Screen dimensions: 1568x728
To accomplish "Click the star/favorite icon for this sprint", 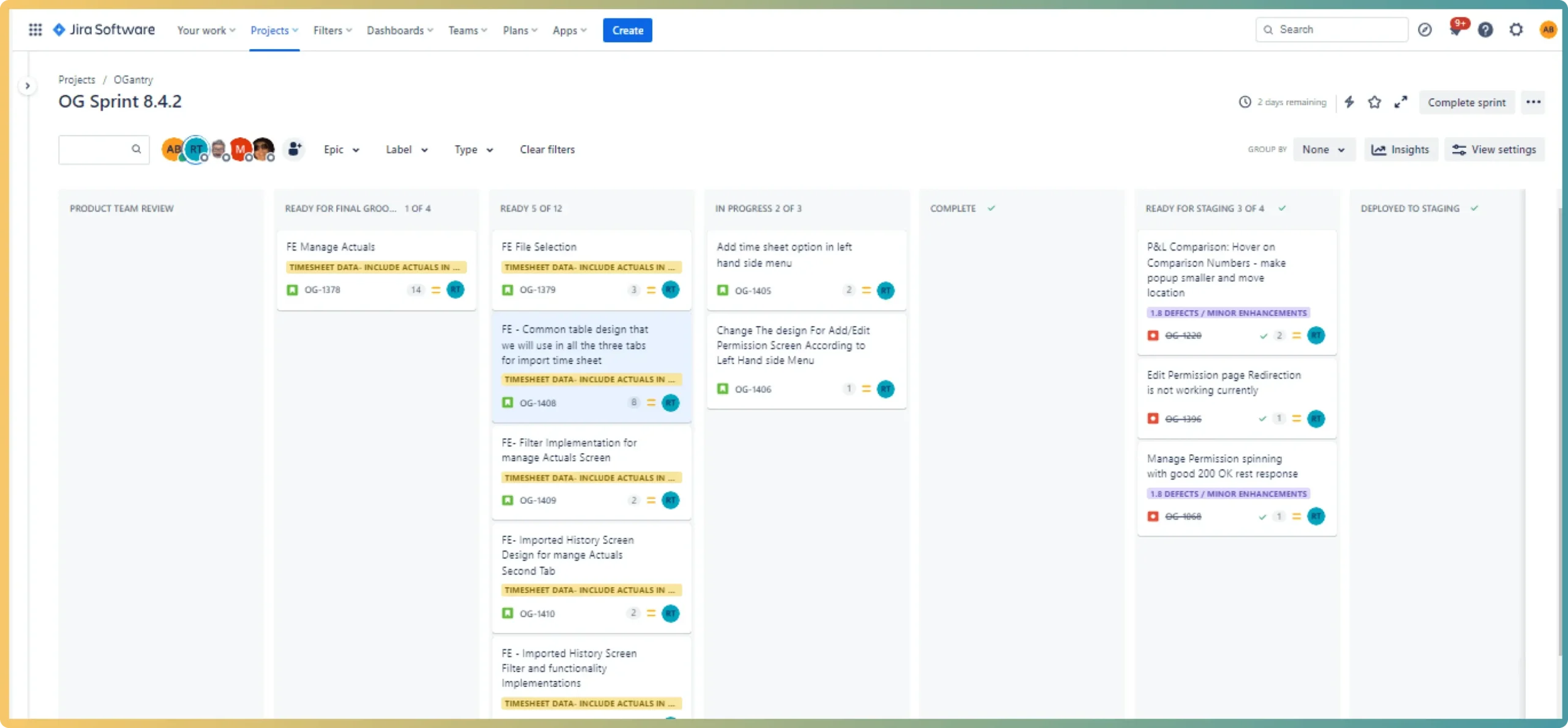I will pos(1375,102).
